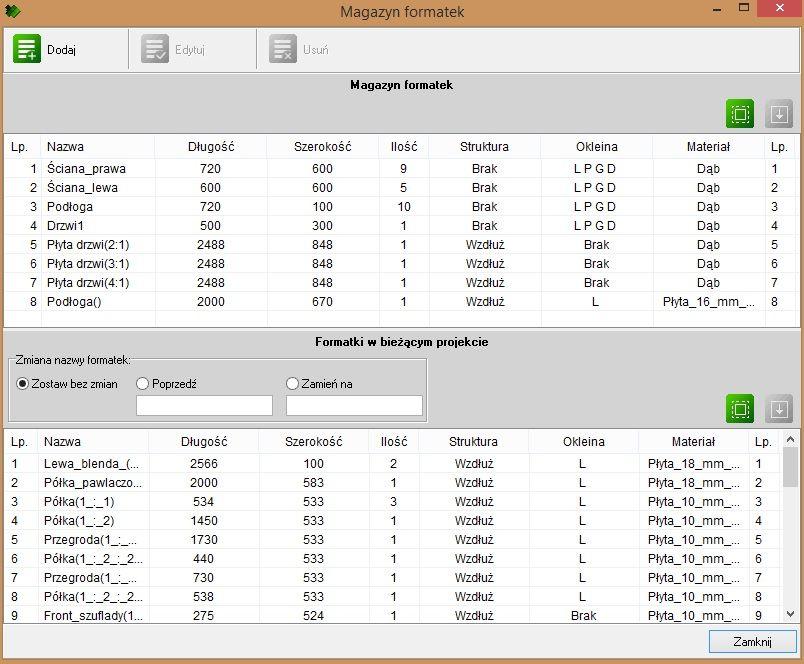Click the Edytuj label in toolbar
The image size is (804, 664).
[x=190, y=50]
